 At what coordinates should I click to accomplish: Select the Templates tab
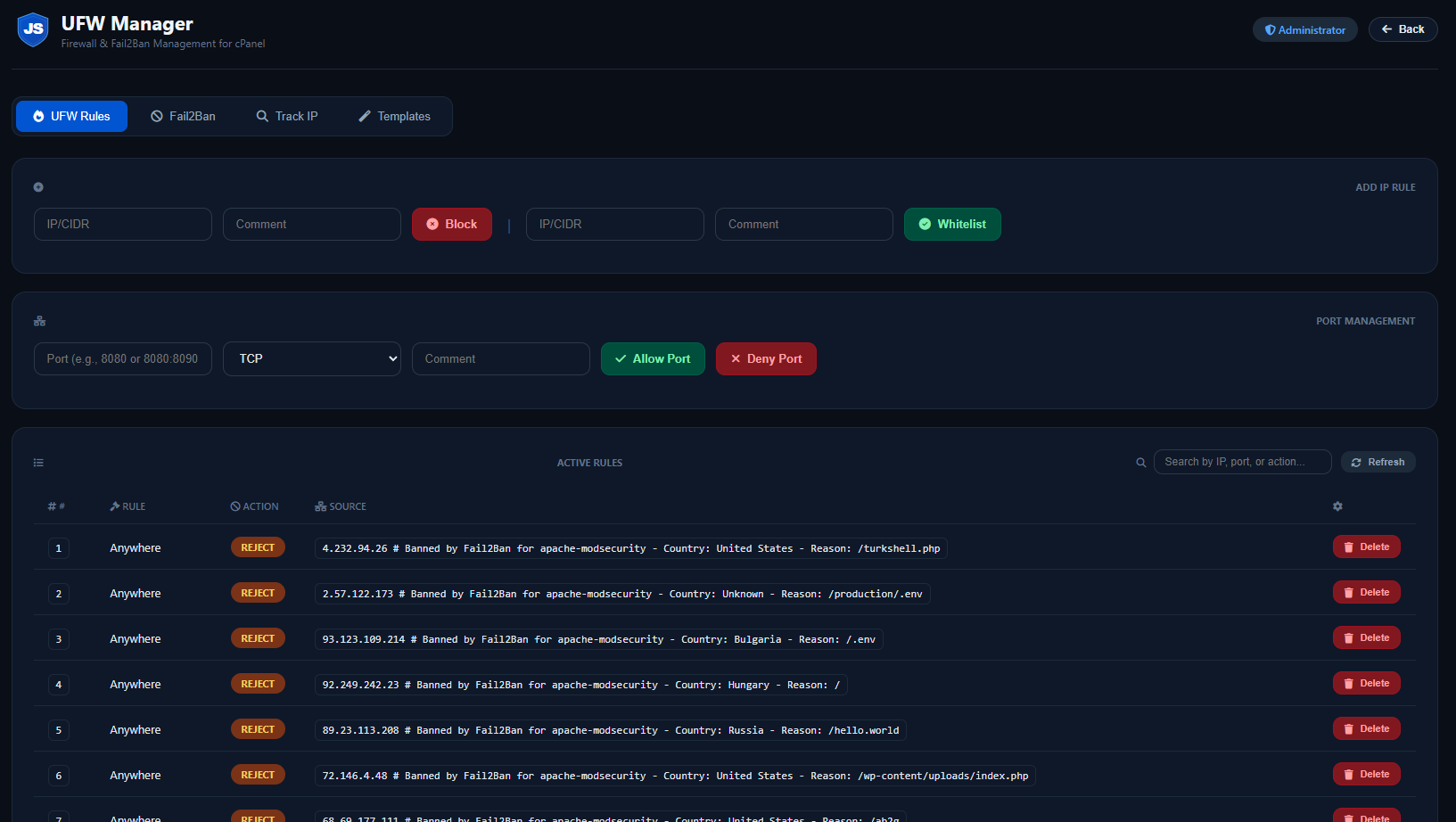(394, 117)
